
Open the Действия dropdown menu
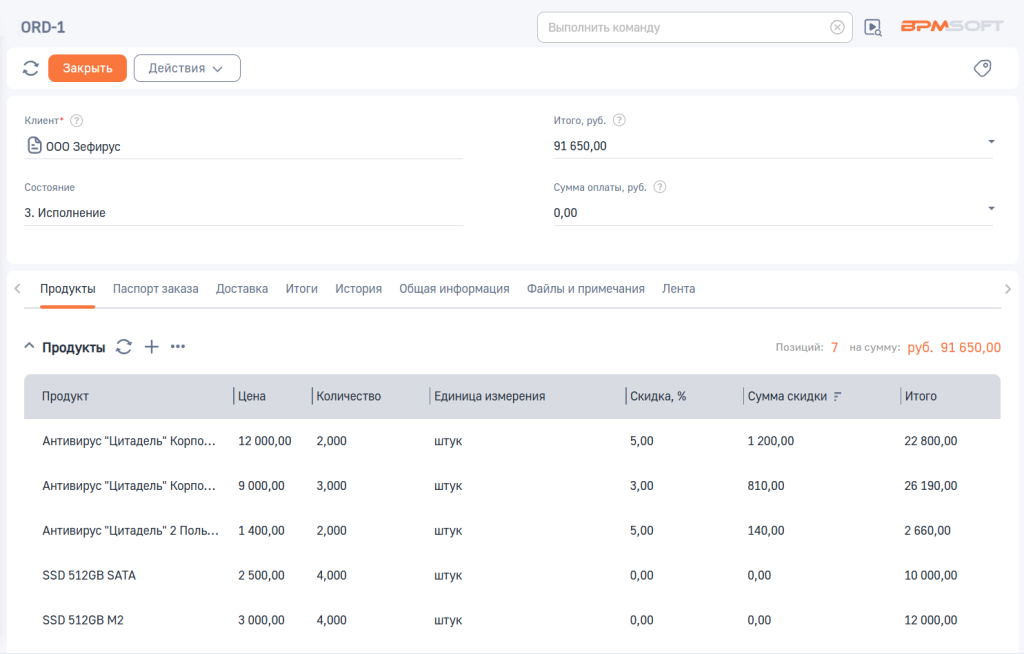[187, 68]
